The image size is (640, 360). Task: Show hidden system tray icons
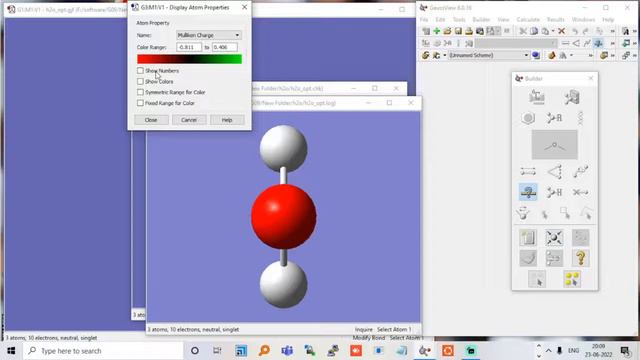coord(548,351)
